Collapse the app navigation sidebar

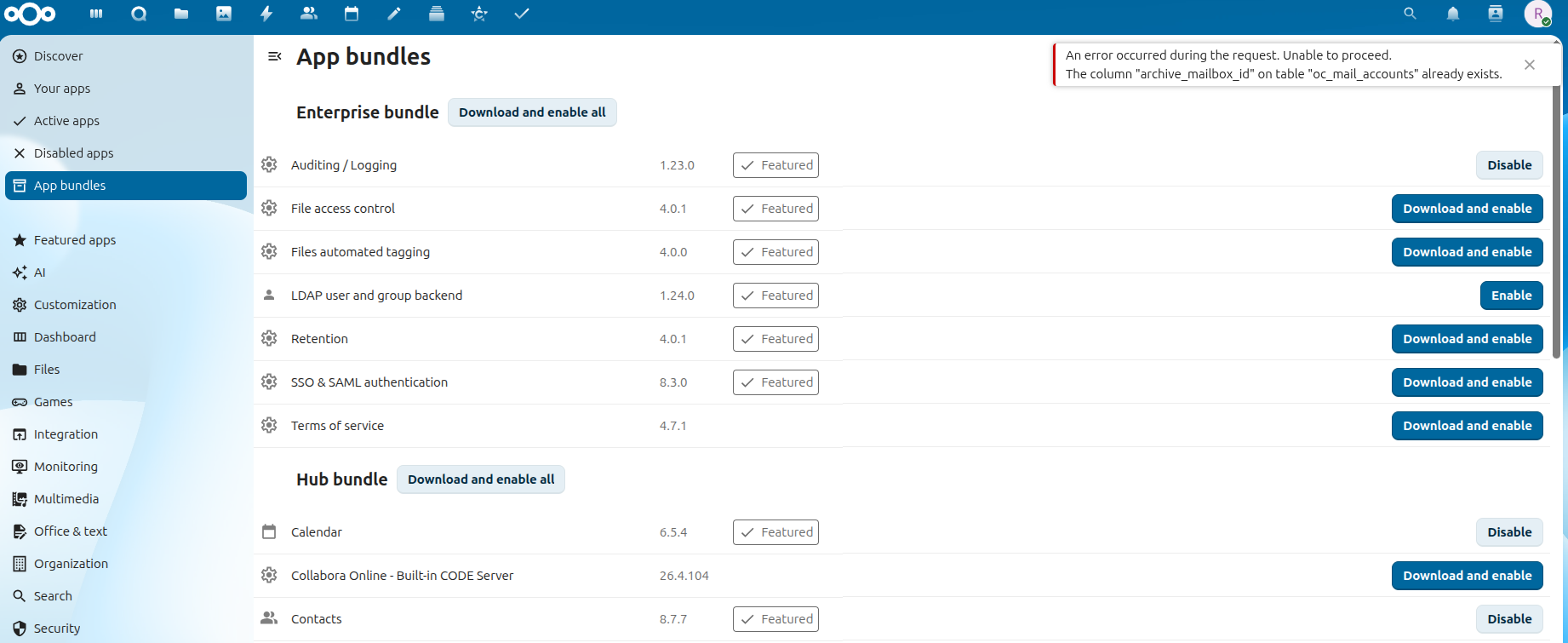point(275,56)
